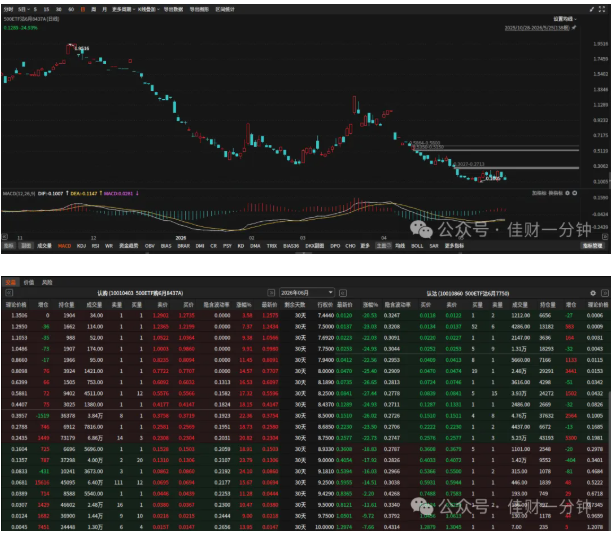Click the 区间统计 button in chart toolbar
This screenshot has width=614, height=534.
coord(225,9)
